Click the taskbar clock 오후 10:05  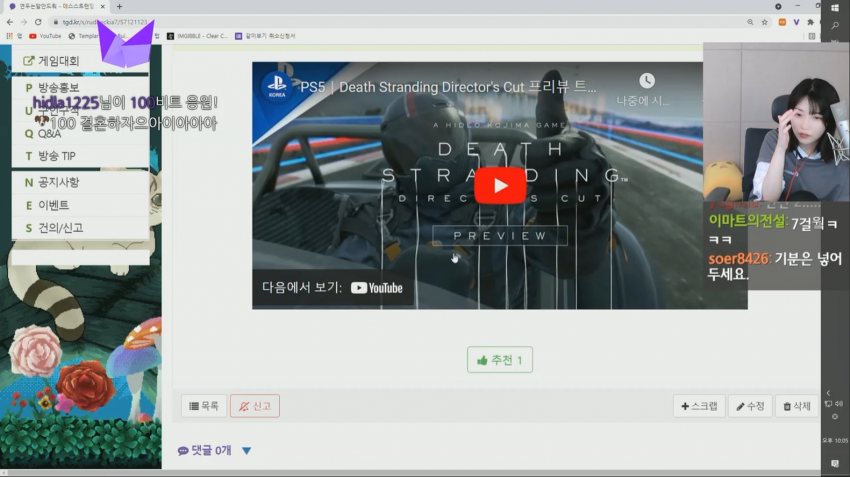pos(835,441)
